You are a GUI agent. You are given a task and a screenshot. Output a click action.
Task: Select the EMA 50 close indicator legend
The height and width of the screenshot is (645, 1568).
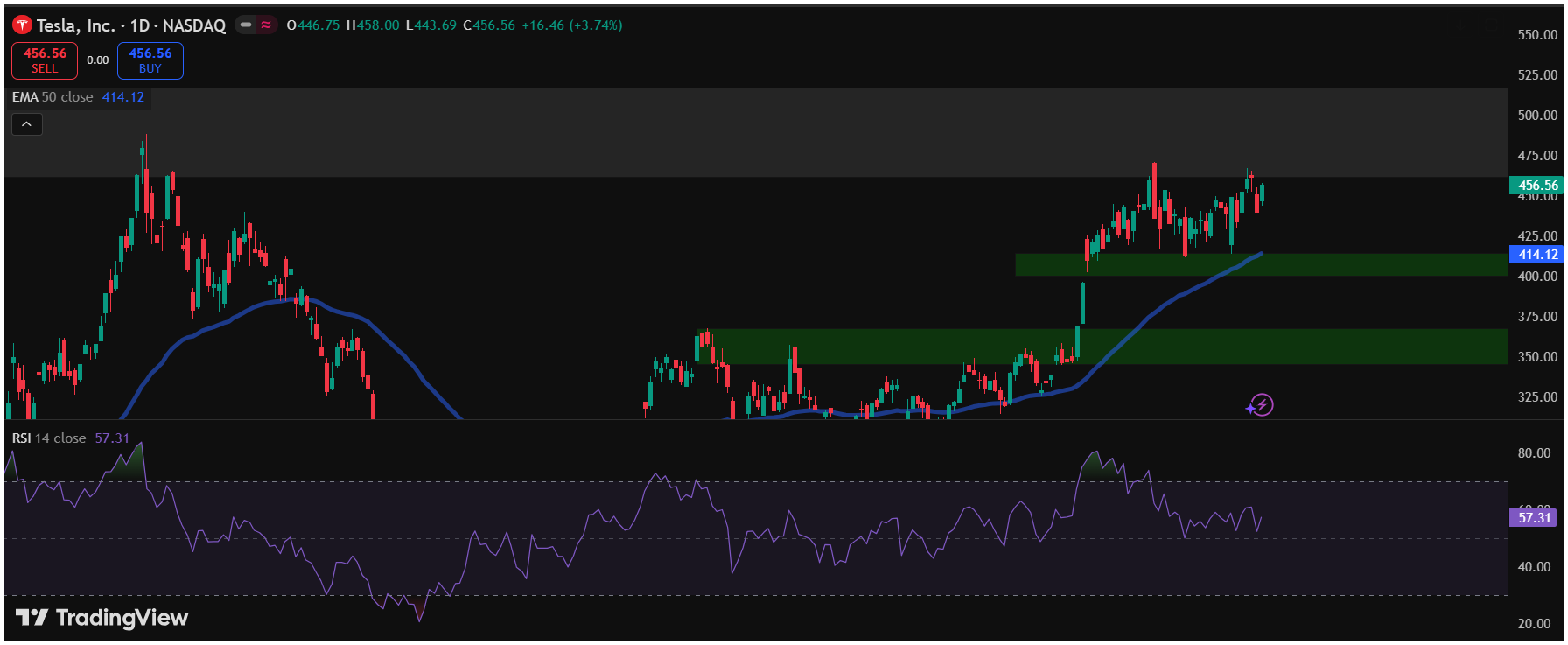[52, 97]
